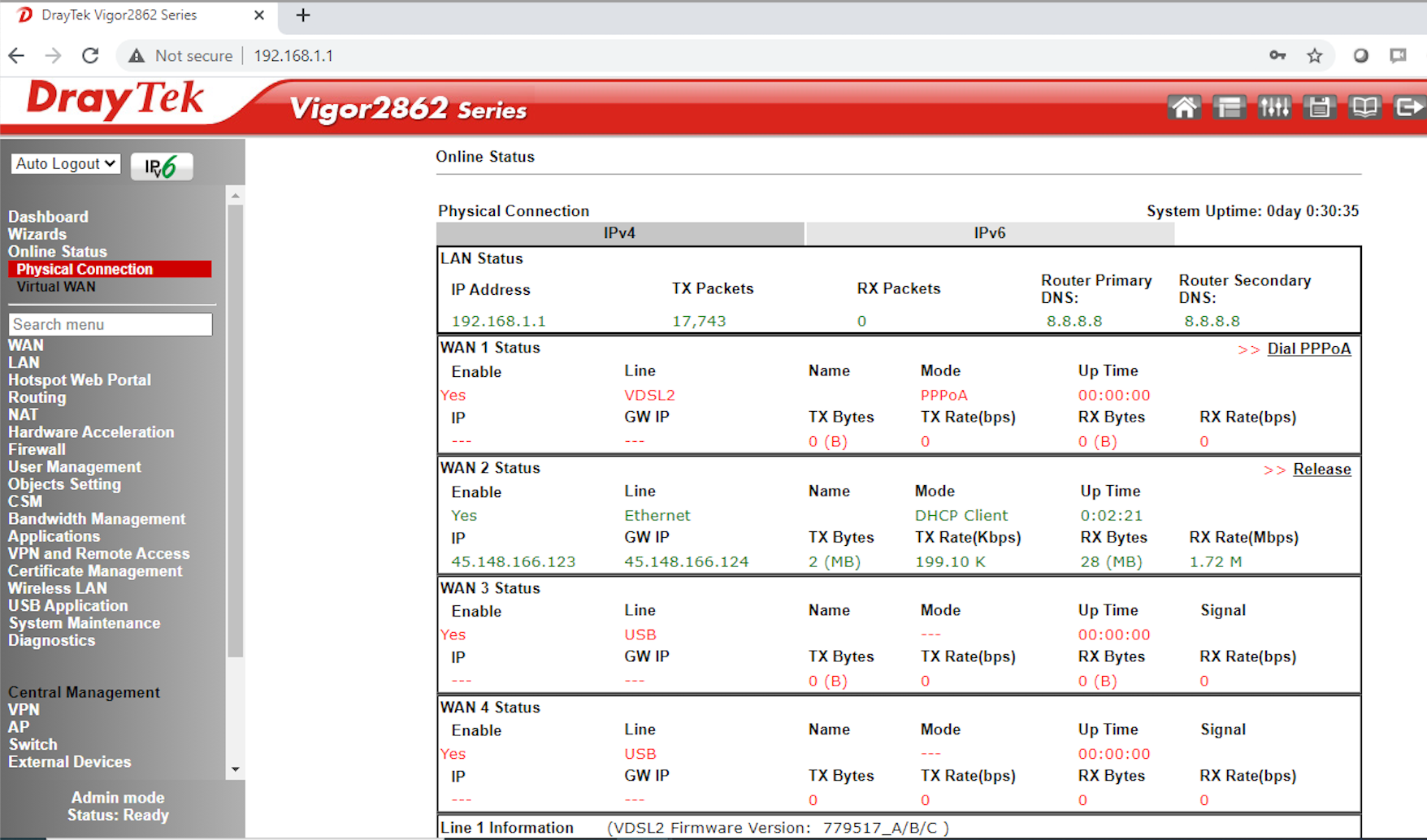
Task: Select the IPv4 tab
Action: [x=620, y=233]
